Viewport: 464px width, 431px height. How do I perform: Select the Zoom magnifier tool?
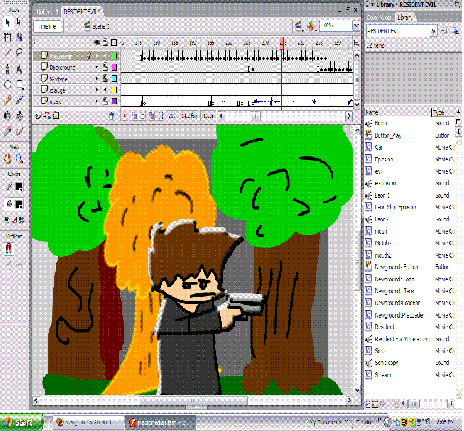[x=19, y=158]
